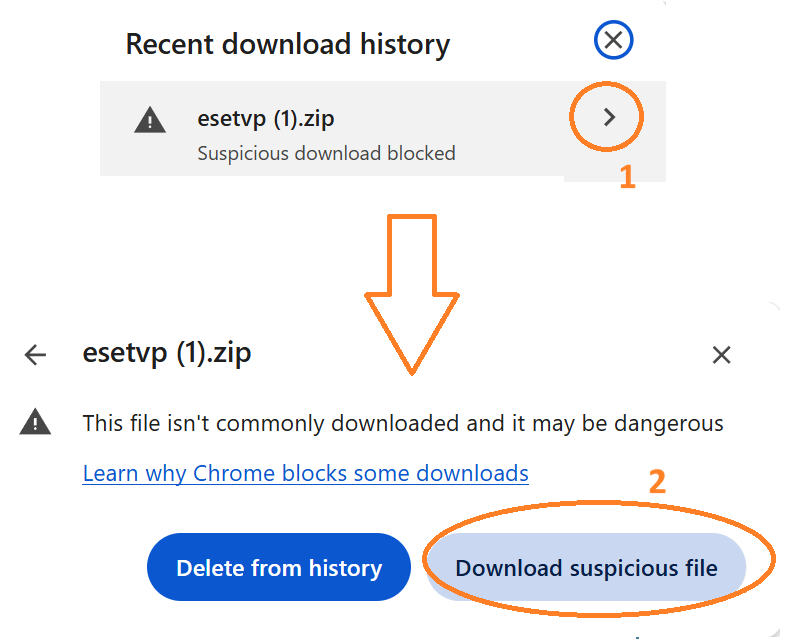This screenshot has width=805, height=639.
Task: Go back using the left arrow icon
Action: pos(36,355)
